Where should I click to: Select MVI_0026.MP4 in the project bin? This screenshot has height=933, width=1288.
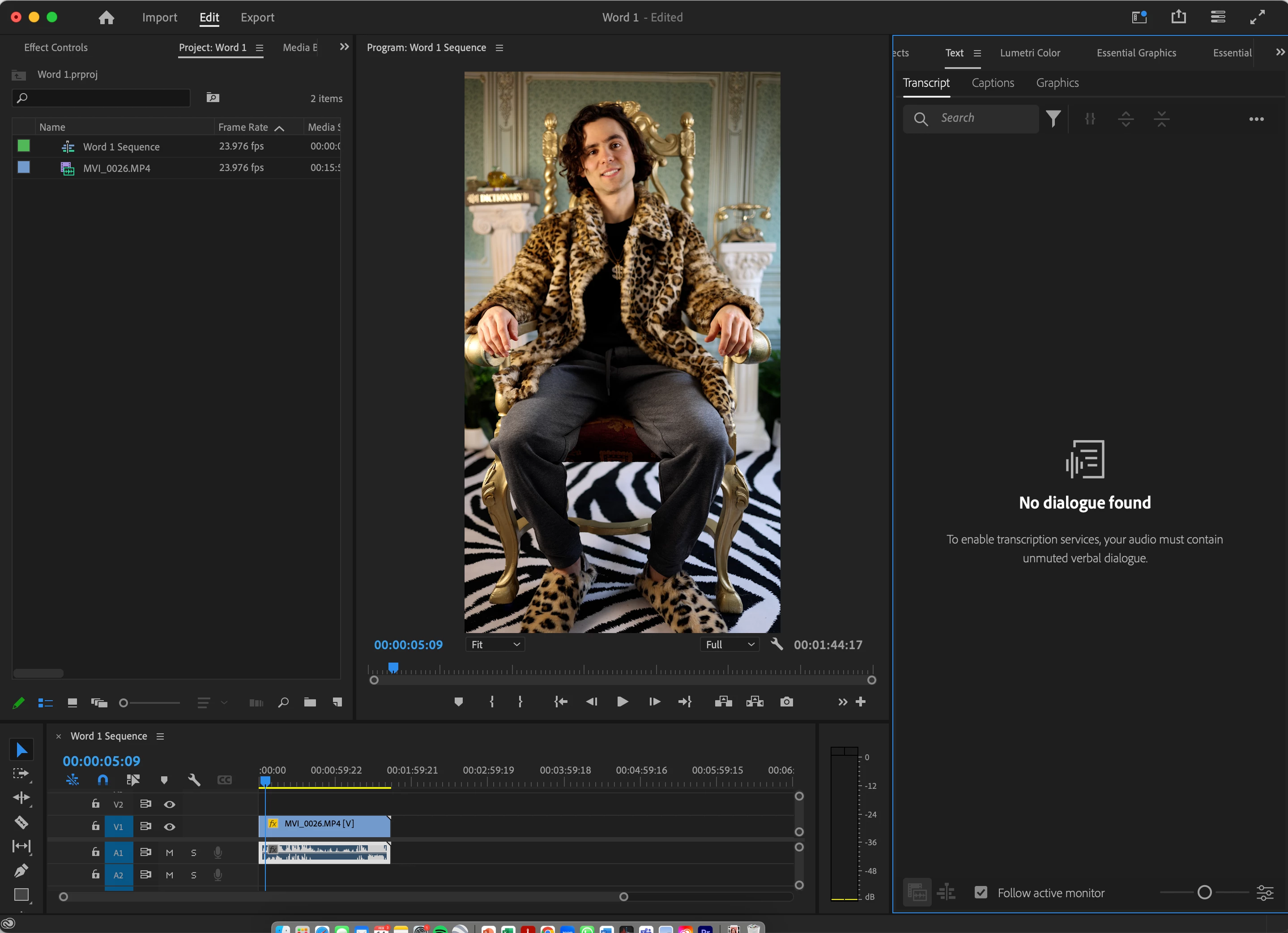point(116,168)
